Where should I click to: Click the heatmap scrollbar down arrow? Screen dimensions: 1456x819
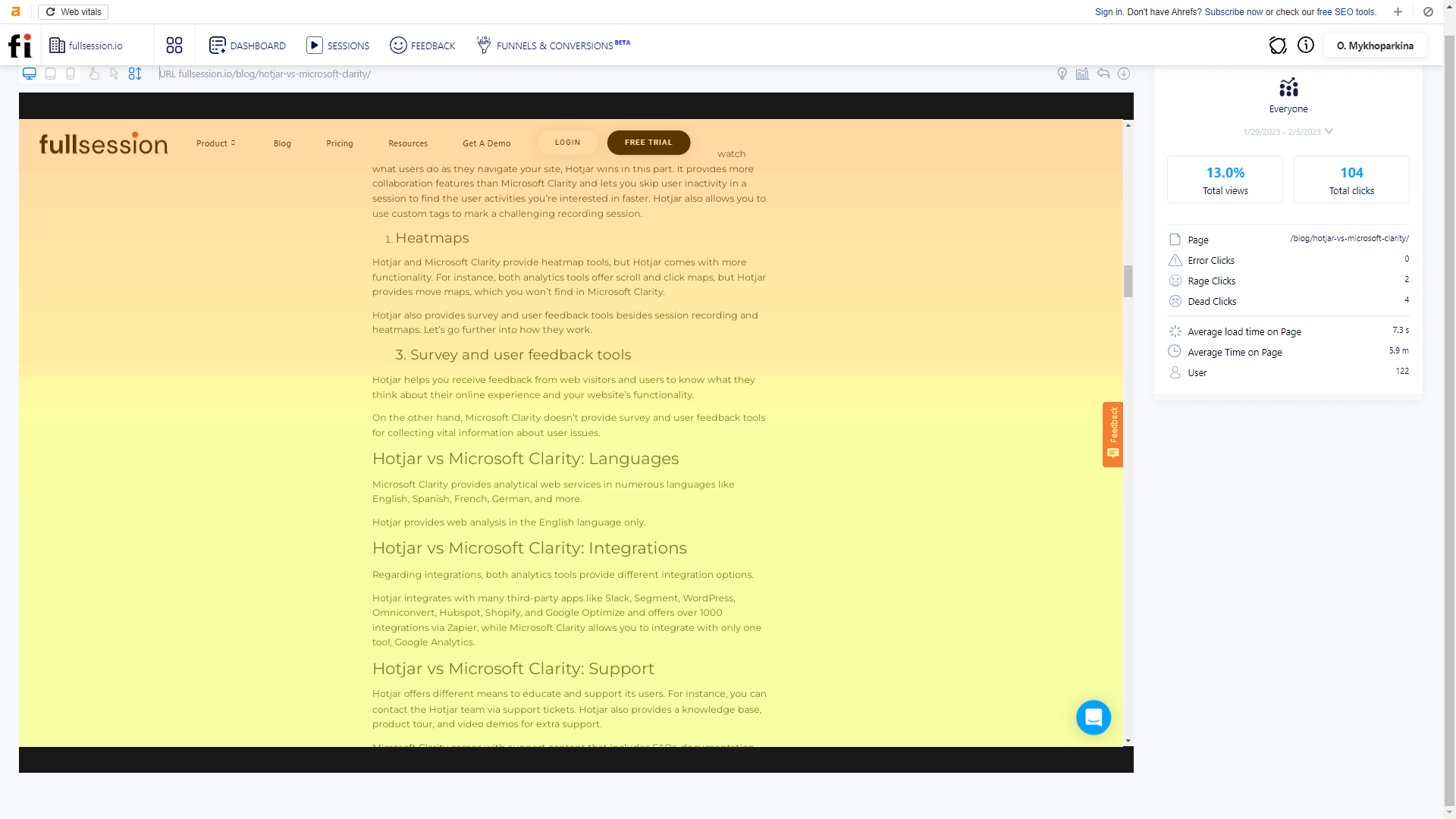pyautogui.click(x=1128, y=741)
